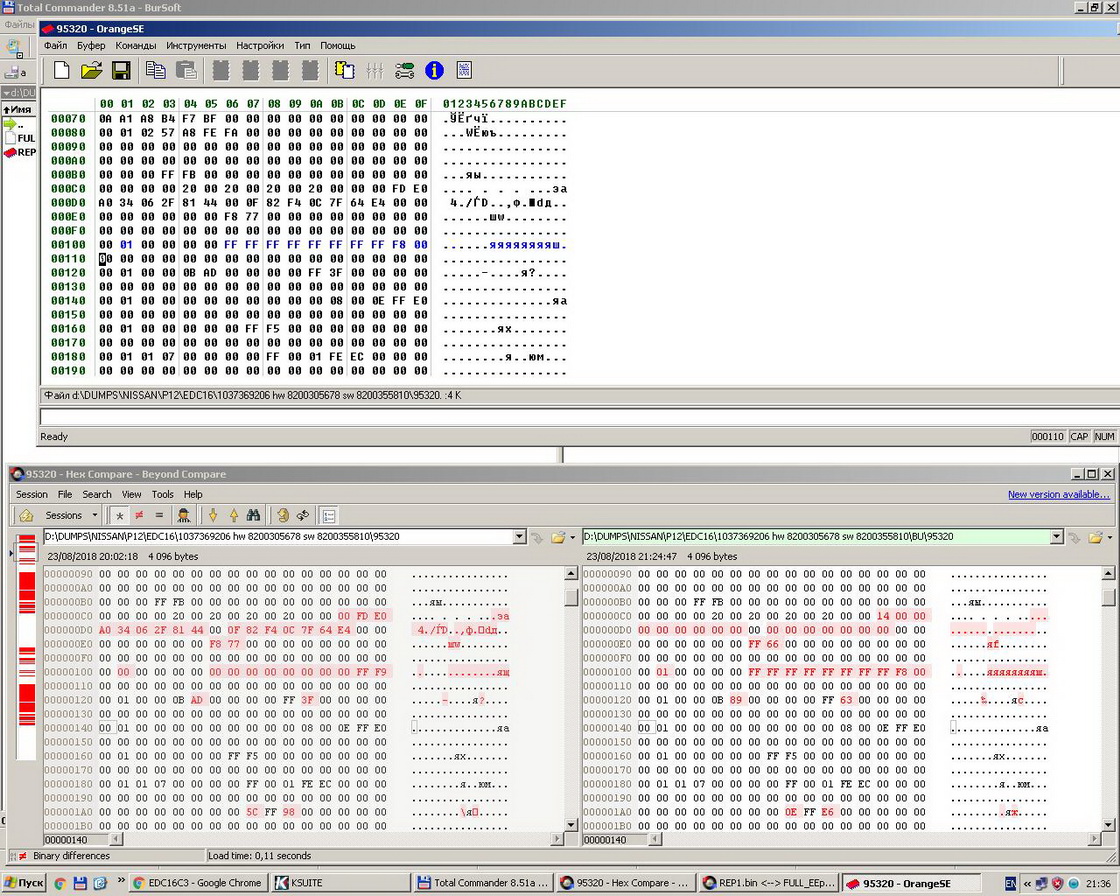Toggle Show Differences not-equal filter
The width and height of the screenshot is (1120, 896).
point(139,515)
